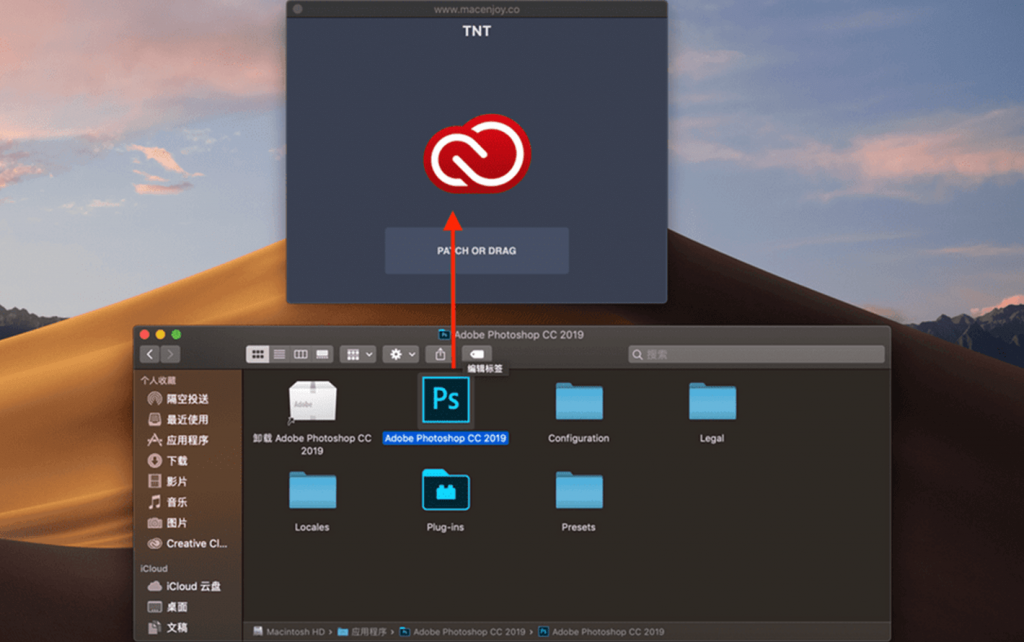1024x642 pixels.
Task: Go back in Finder history
Action: [150, 354]
